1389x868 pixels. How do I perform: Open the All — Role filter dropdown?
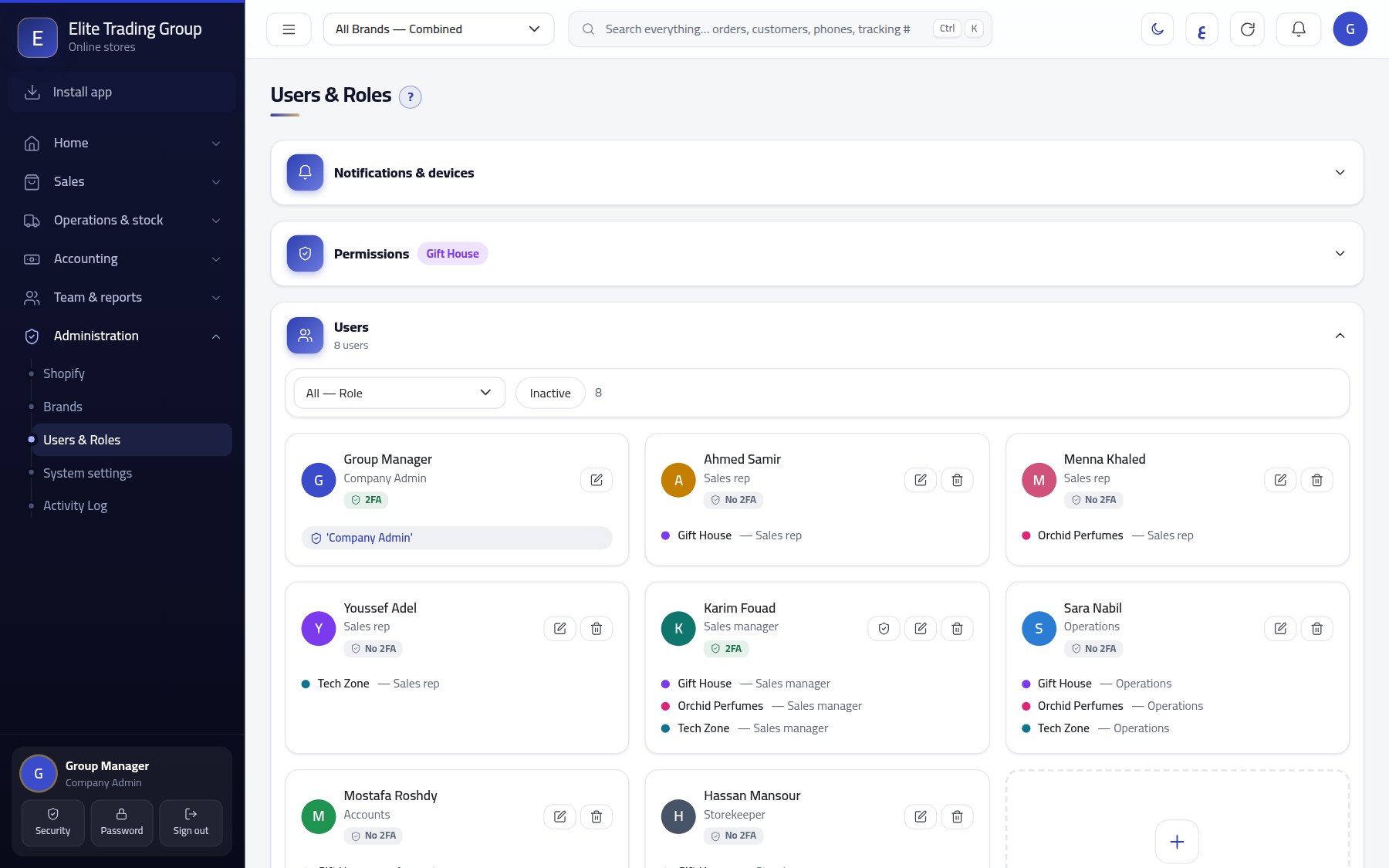pyautogui.click(x=399, y=393)
